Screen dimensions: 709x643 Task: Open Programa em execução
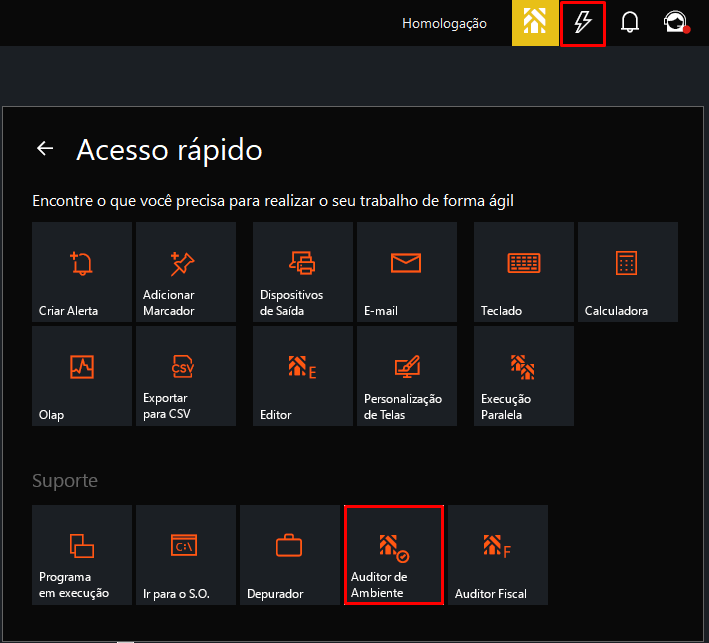click(x=82, y=555)
